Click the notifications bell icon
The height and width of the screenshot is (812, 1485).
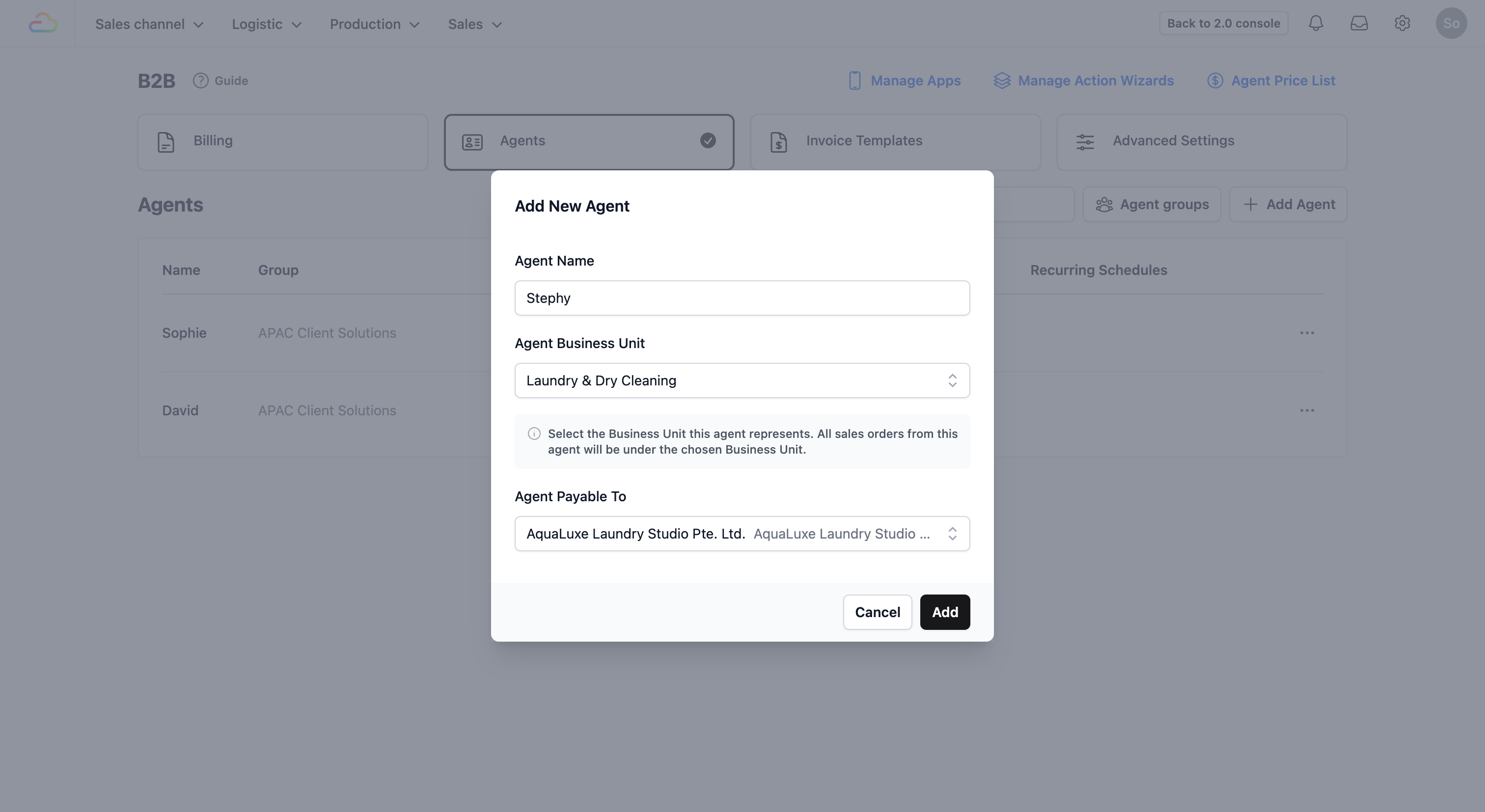[1316, 23]
